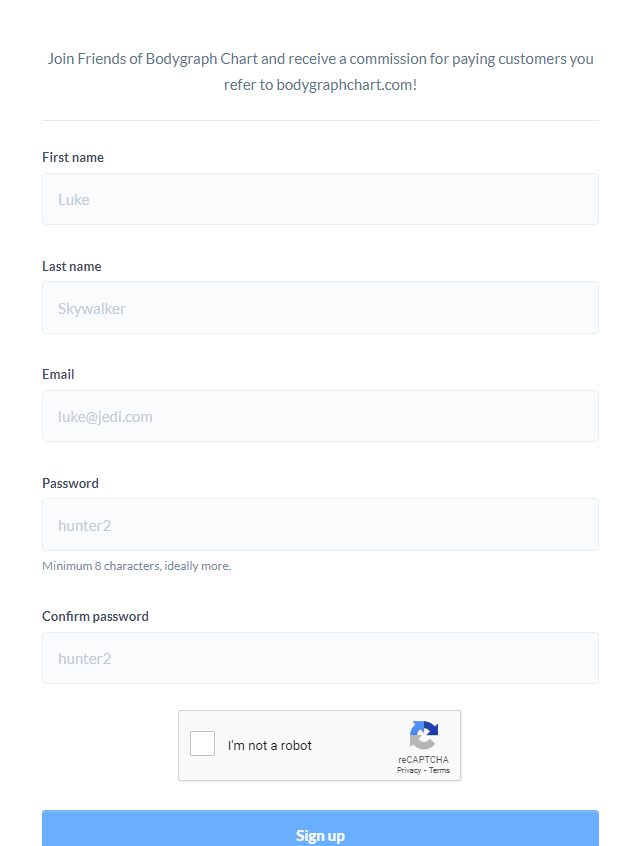Image resolution: width=627 pixels, height=846 pixels.
Task: Select the Password input below Password label
Action: (x=321, y=524)
